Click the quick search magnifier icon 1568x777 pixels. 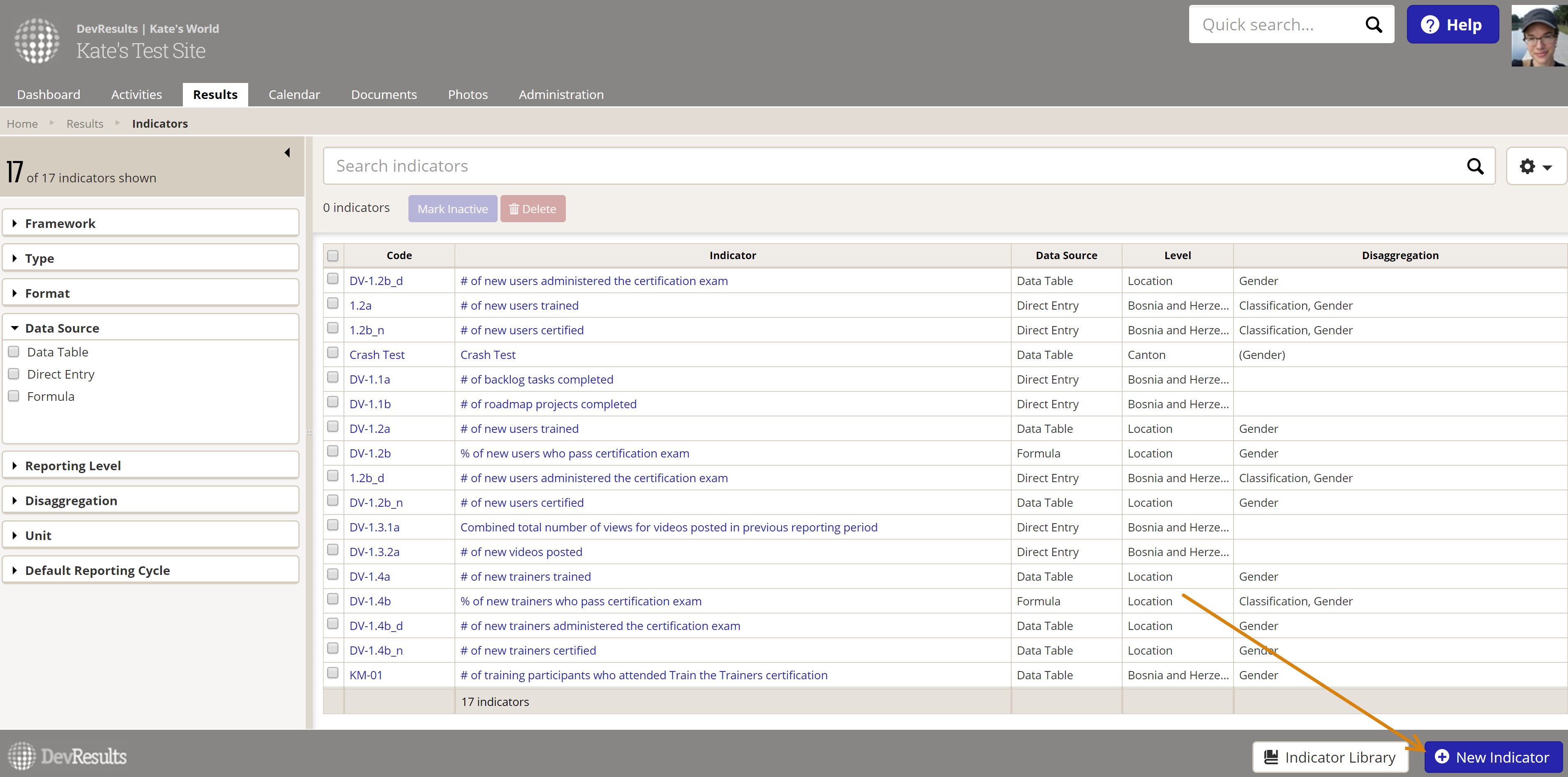1373,25
